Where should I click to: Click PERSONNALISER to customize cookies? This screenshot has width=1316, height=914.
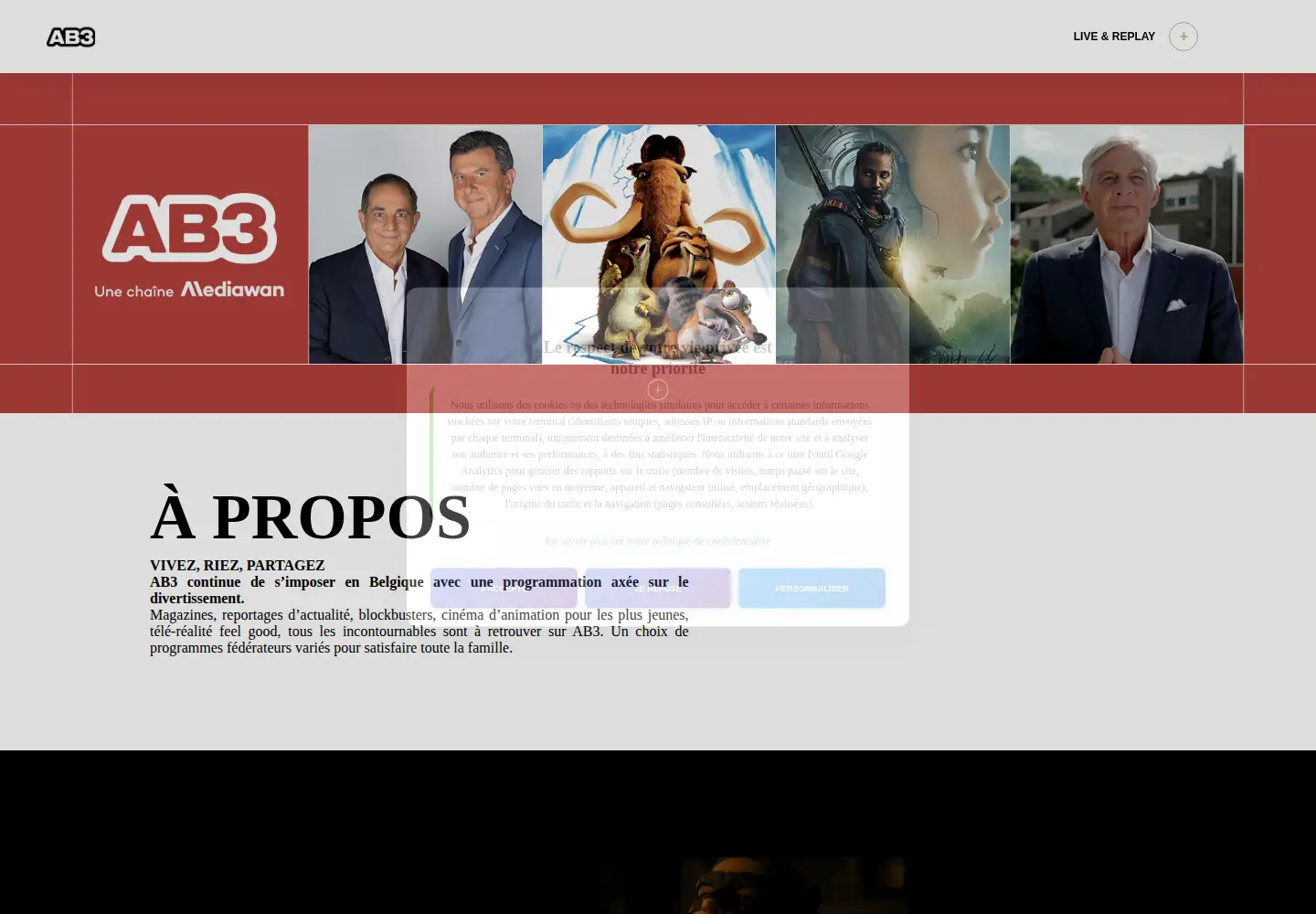point(812,588)
